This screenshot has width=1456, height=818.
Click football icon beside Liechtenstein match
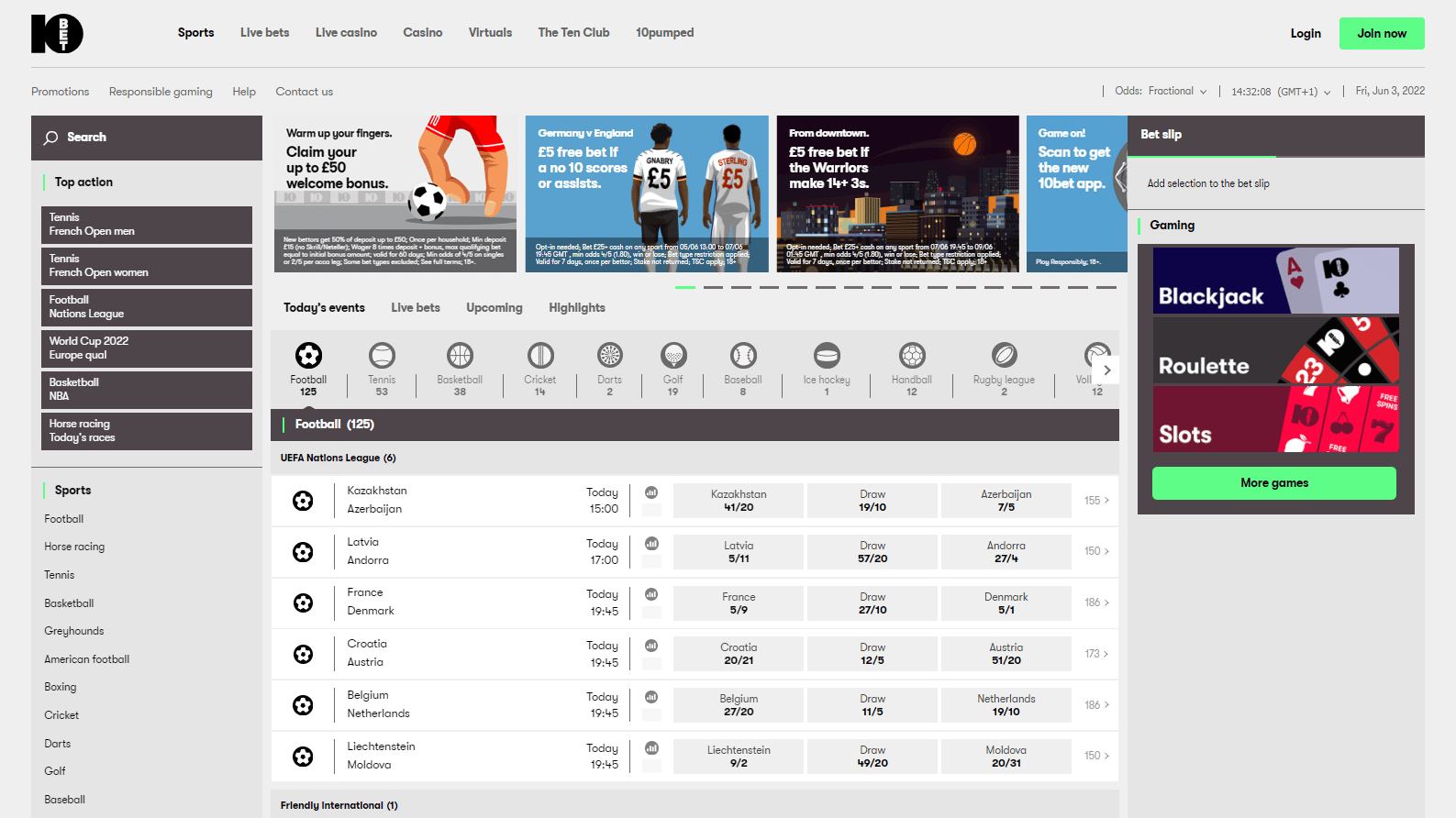click(303, 757)
